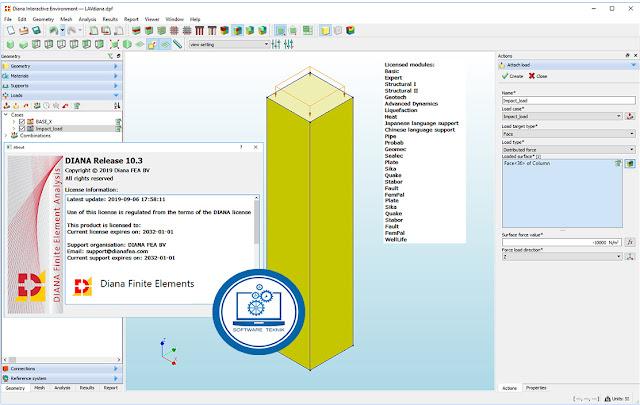Click the clock time dependency icon
Image resolution: width=640 pixels, height=405 pixels.
click(x=47, y=106)
